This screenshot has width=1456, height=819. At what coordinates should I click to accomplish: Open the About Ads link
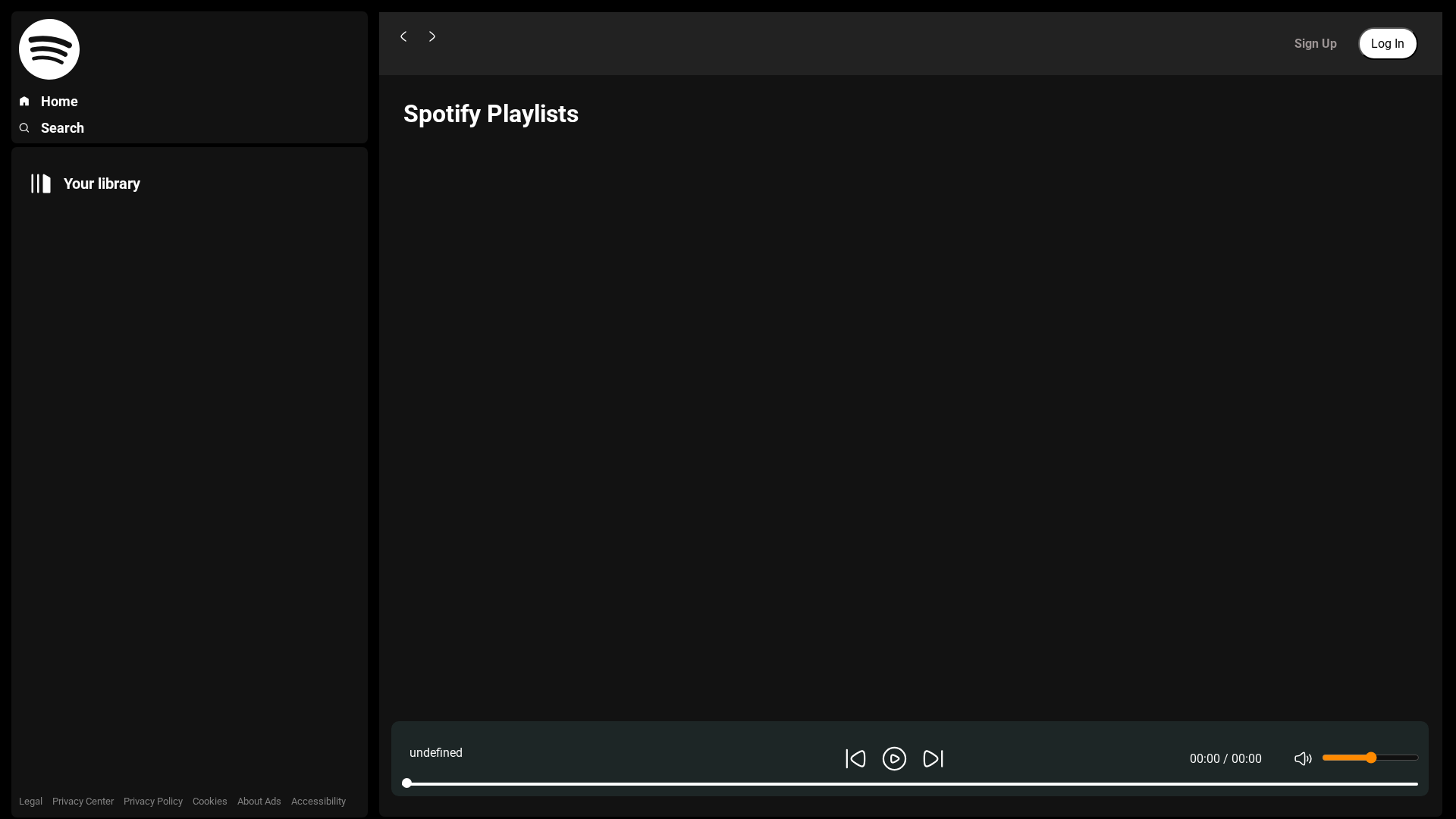[259, 802]
